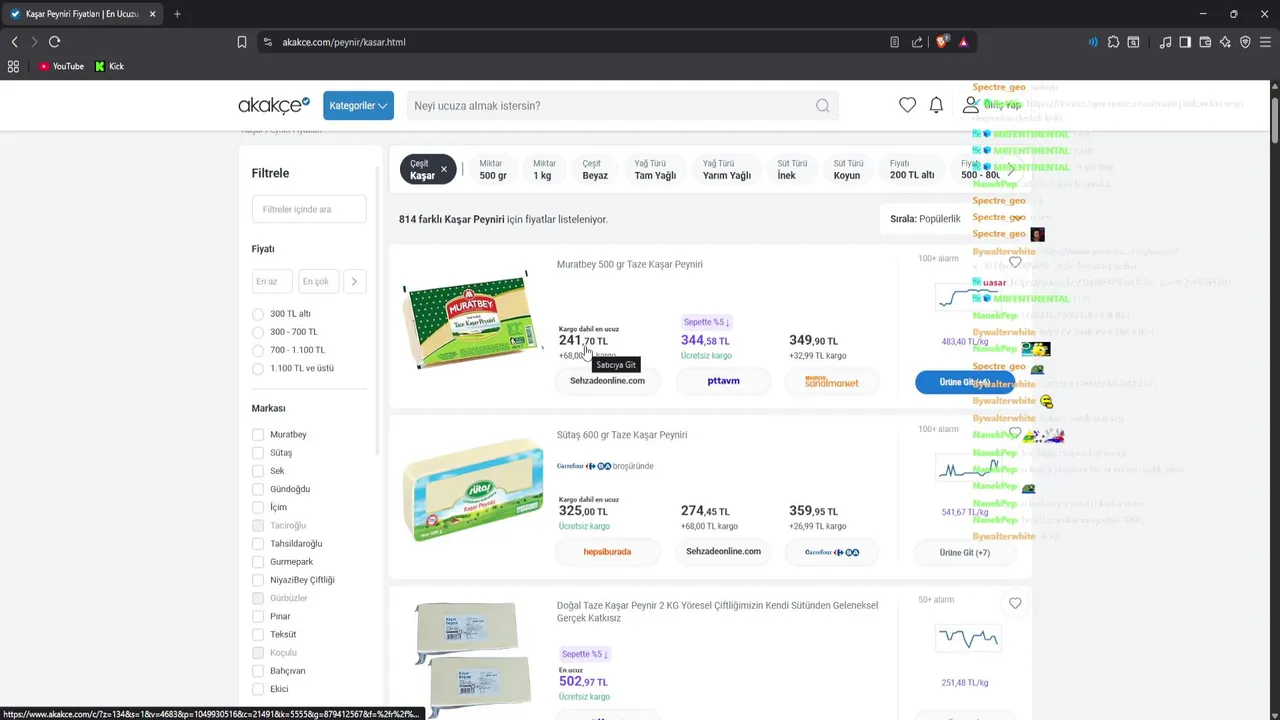Remove the Kaşar filter with X
1280x720 pixels.
pyautogui.click(x=444, y=169)
